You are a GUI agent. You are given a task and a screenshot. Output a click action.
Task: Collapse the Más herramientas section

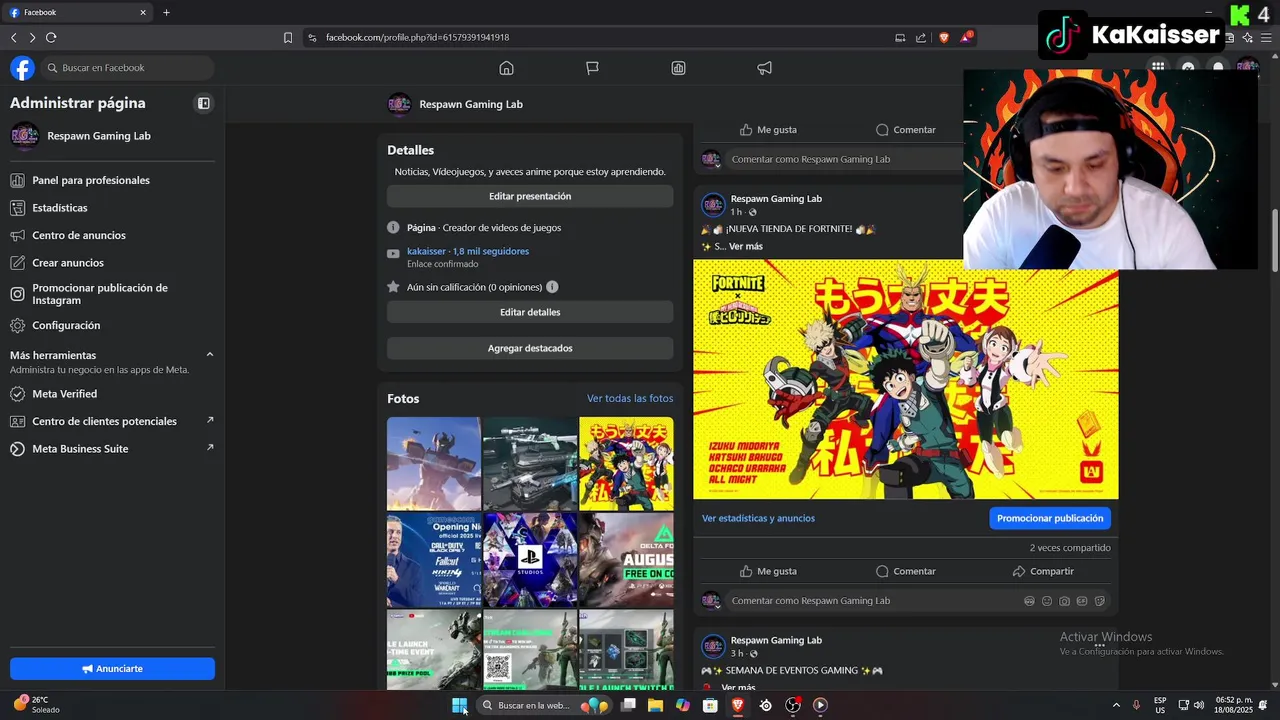click(x=209, y=355)
